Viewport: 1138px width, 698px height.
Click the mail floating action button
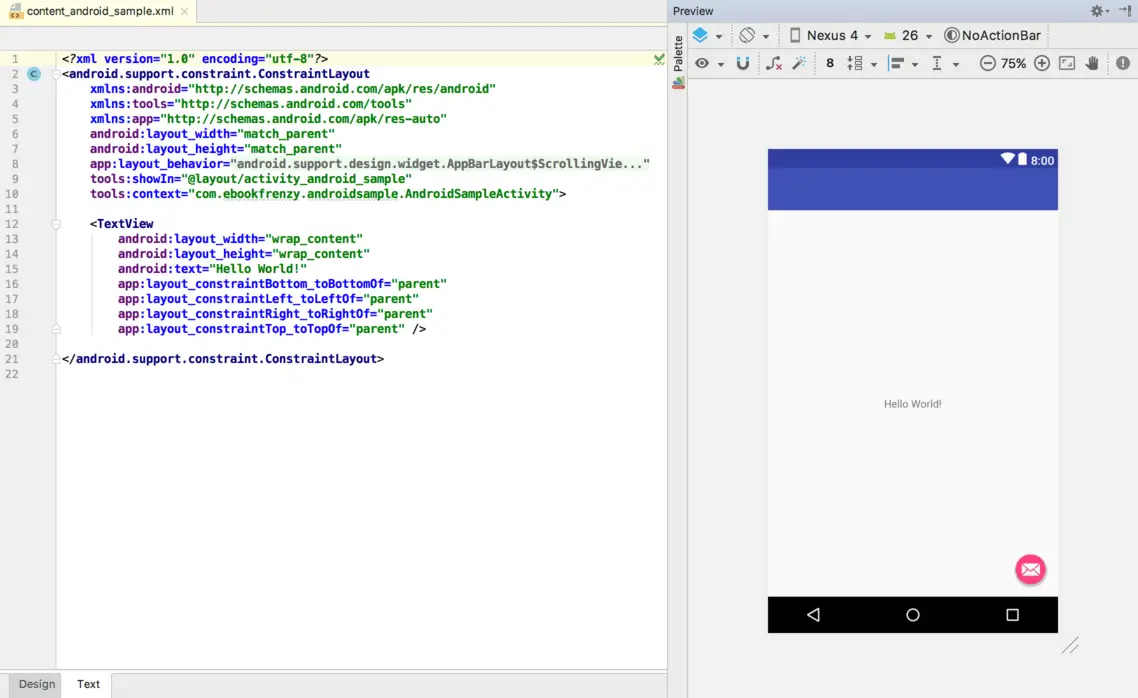click(1030, 569)
